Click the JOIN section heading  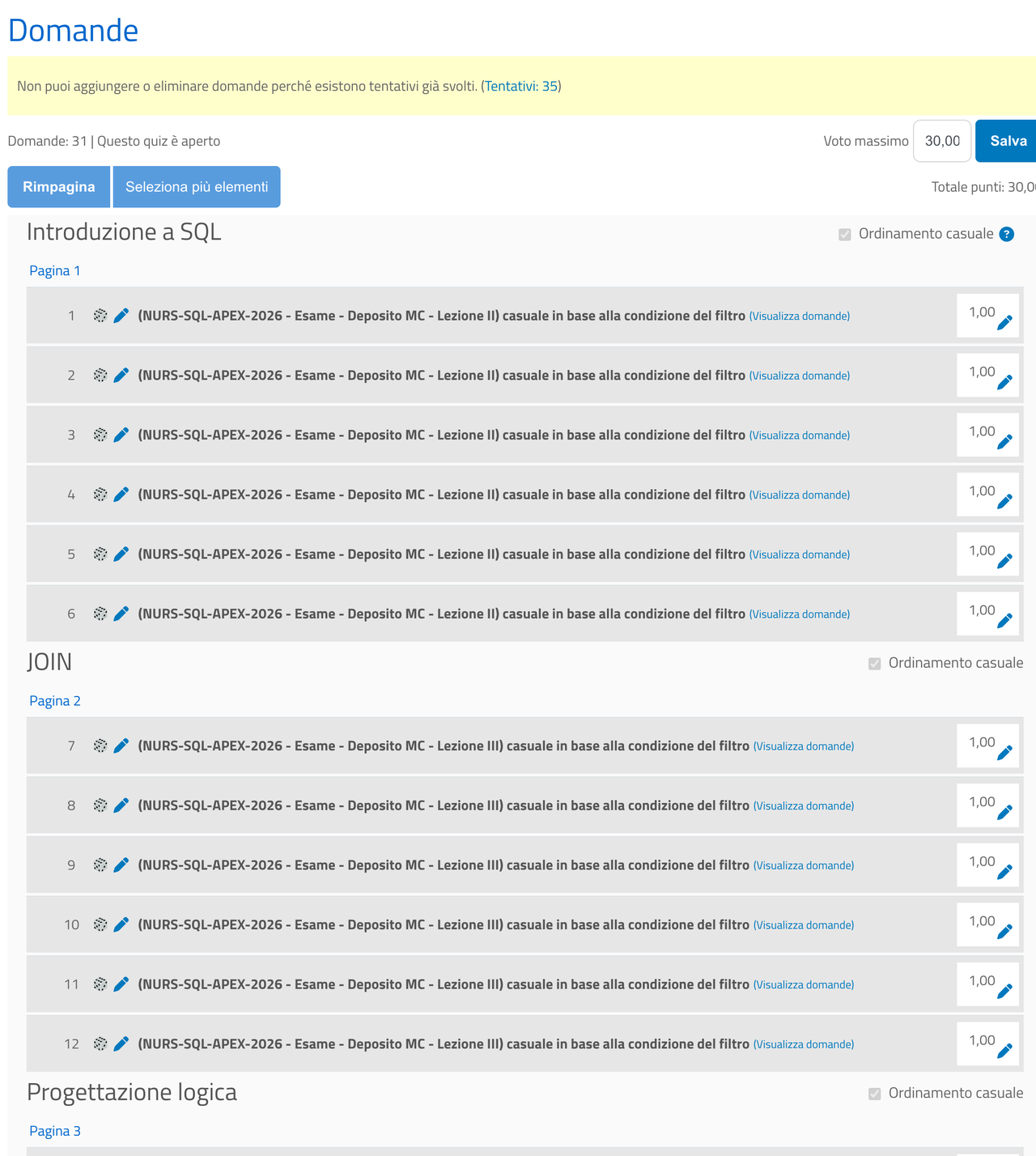(49, 662)
